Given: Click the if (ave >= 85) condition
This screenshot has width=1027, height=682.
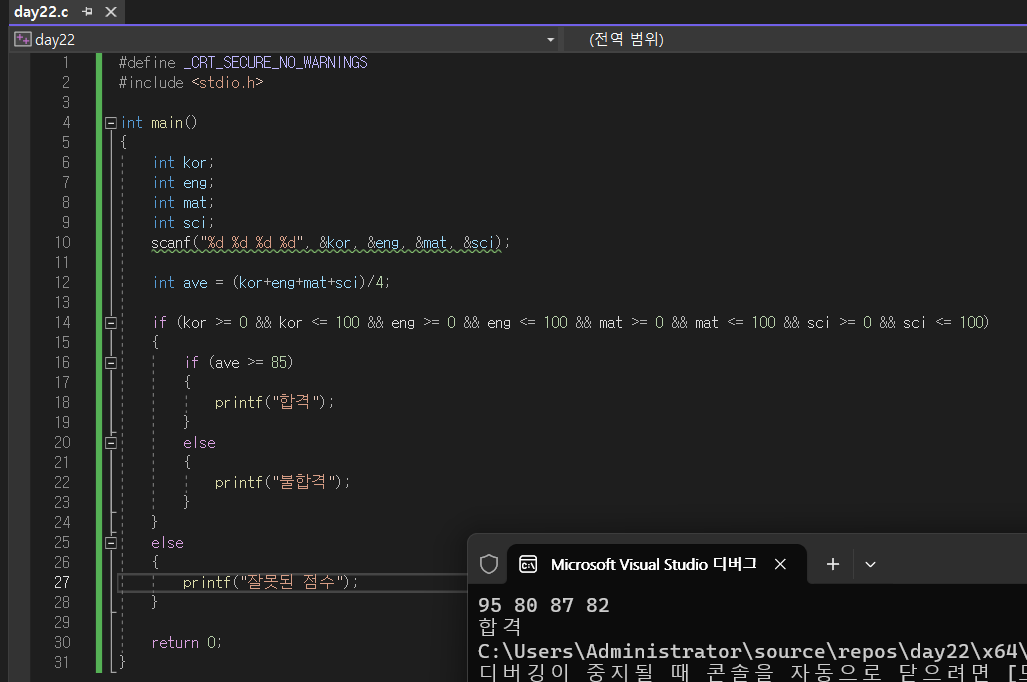Looking at the screenshot, I should click(x=239, y=362).
